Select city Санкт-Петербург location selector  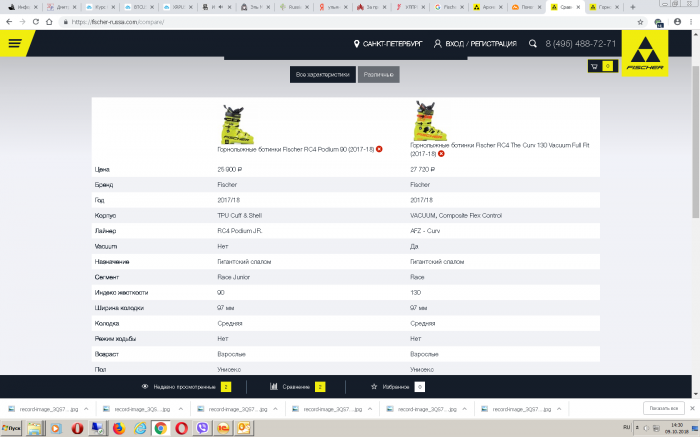point(388,44)
